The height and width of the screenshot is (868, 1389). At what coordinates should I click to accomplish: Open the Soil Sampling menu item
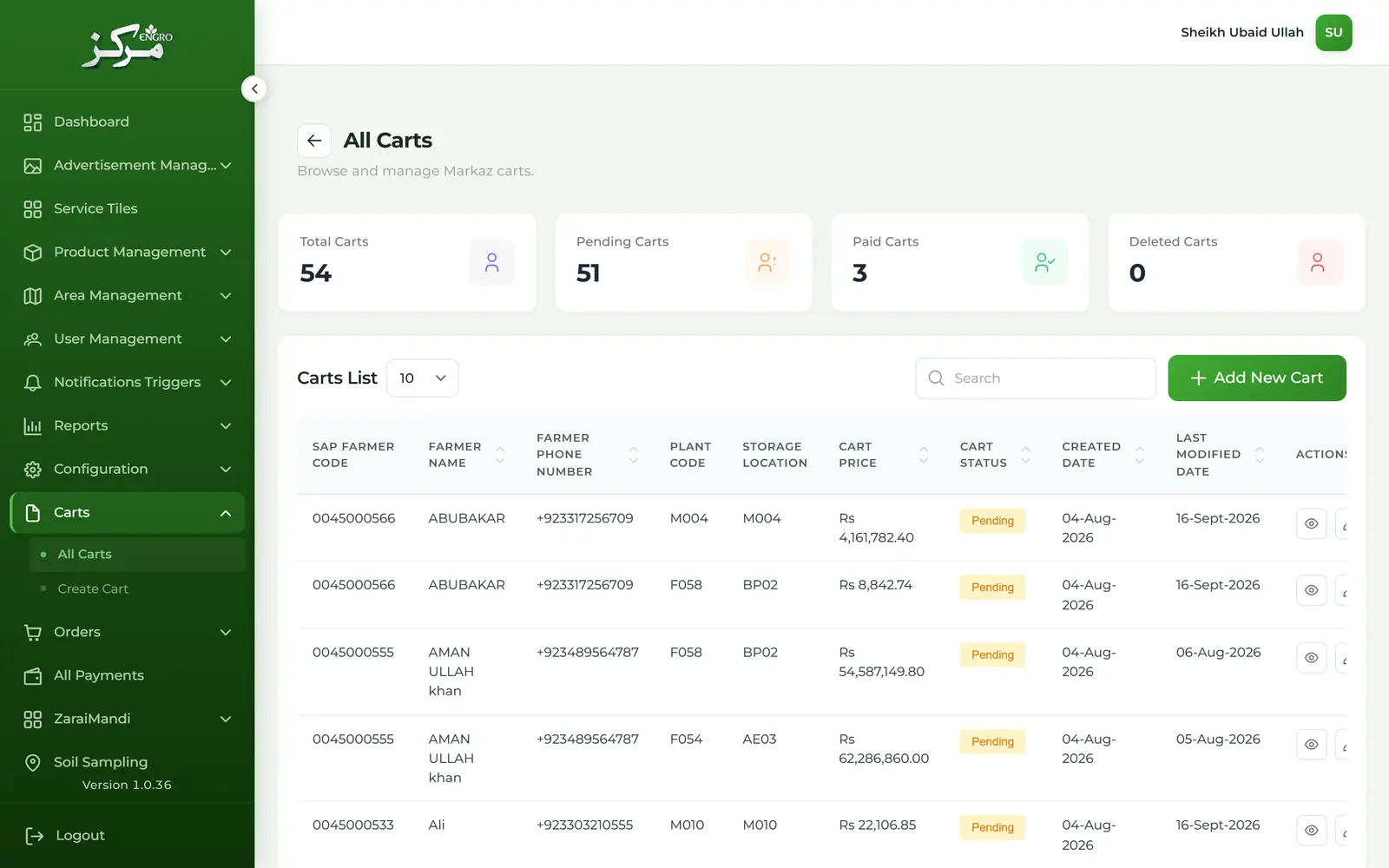tap(127, 763)
